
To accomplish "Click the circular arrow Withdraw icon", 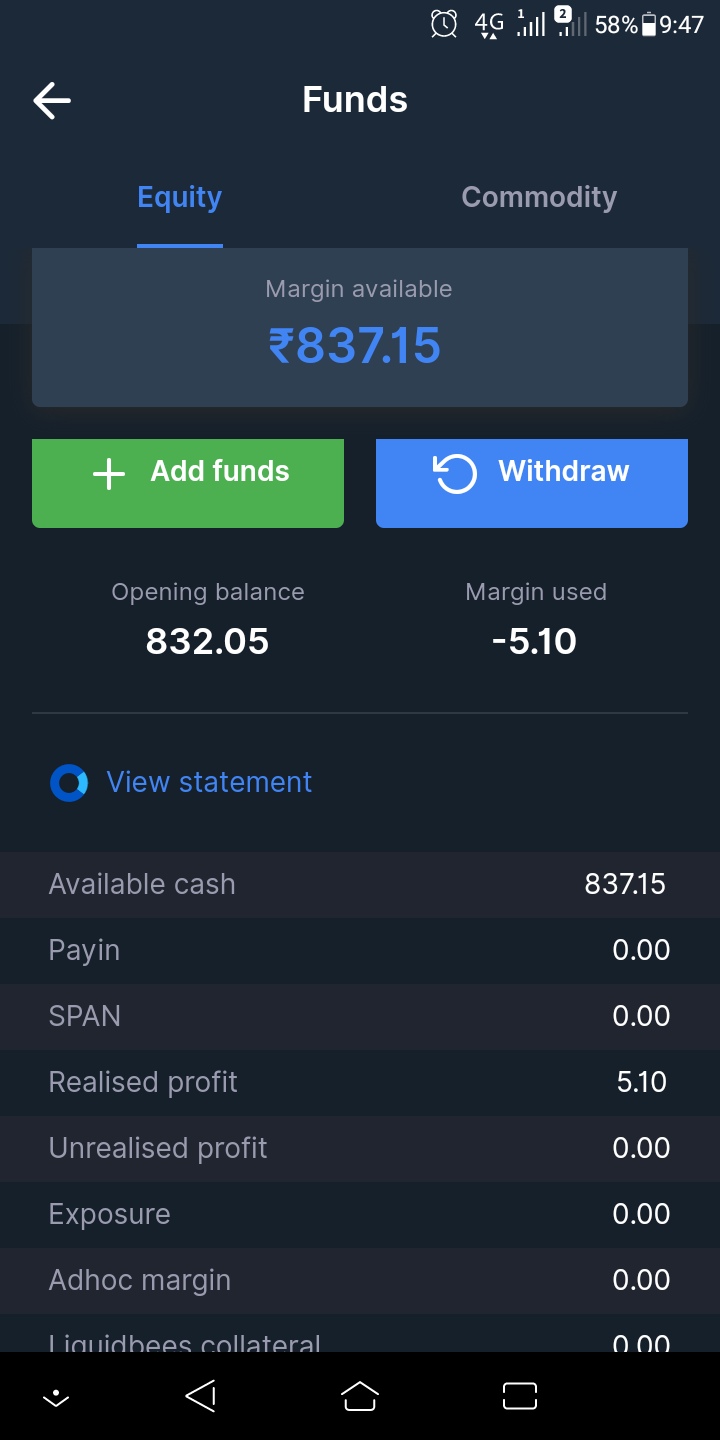I will pos(455,473).
